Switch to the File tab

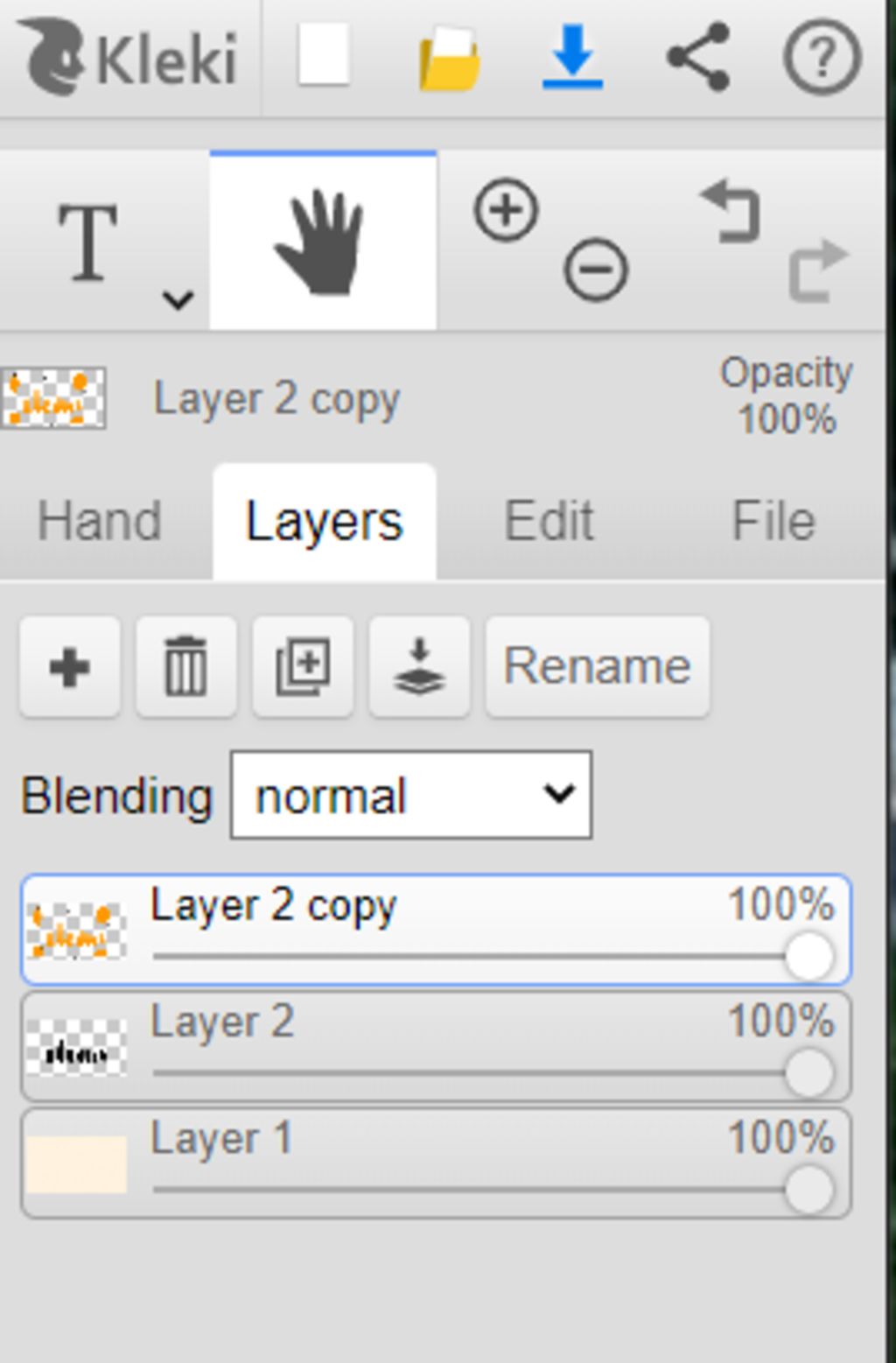[773, 522]
